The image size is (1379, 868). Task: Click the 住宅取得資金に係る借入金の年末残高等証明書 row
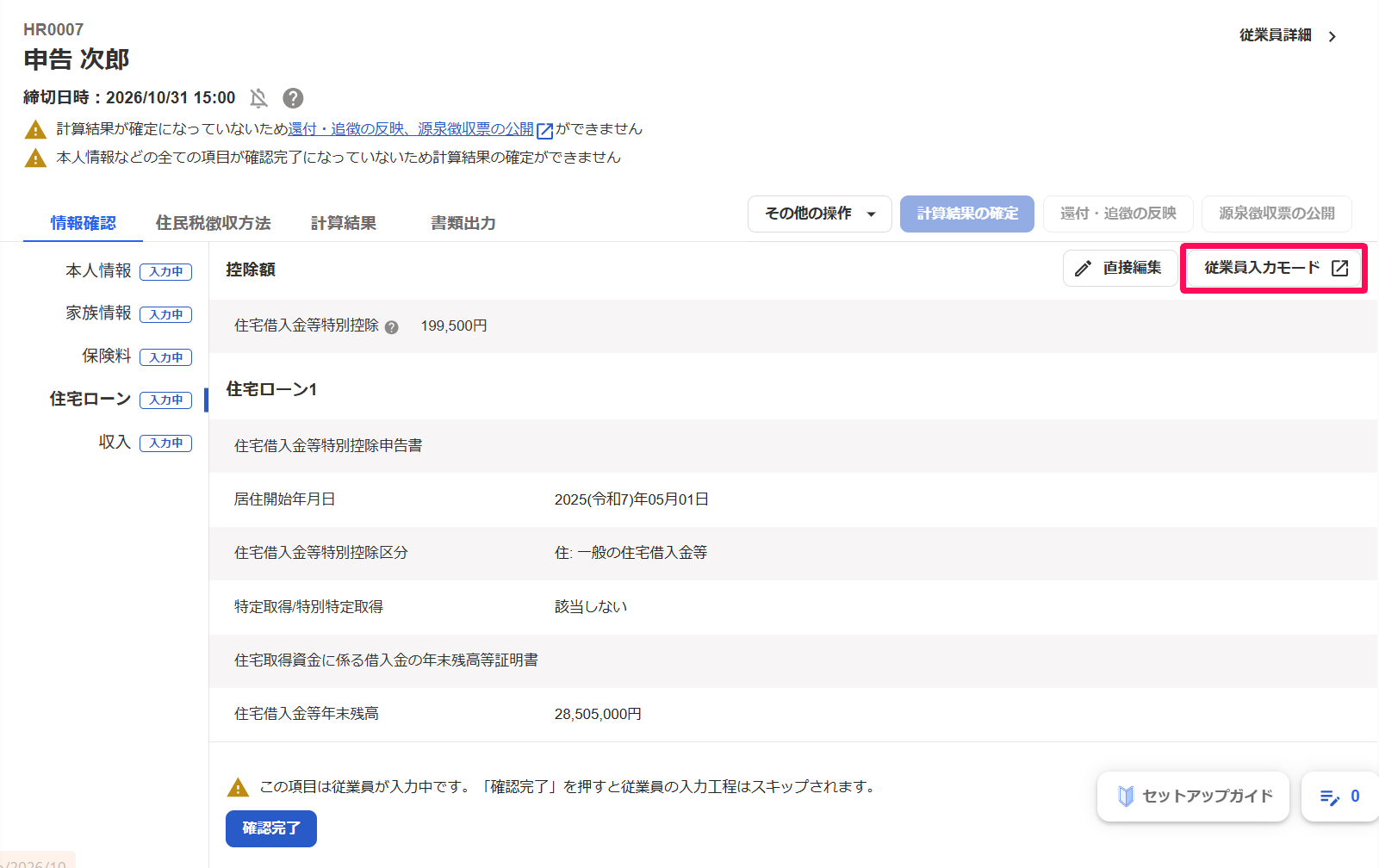click(x=793, y=660)
